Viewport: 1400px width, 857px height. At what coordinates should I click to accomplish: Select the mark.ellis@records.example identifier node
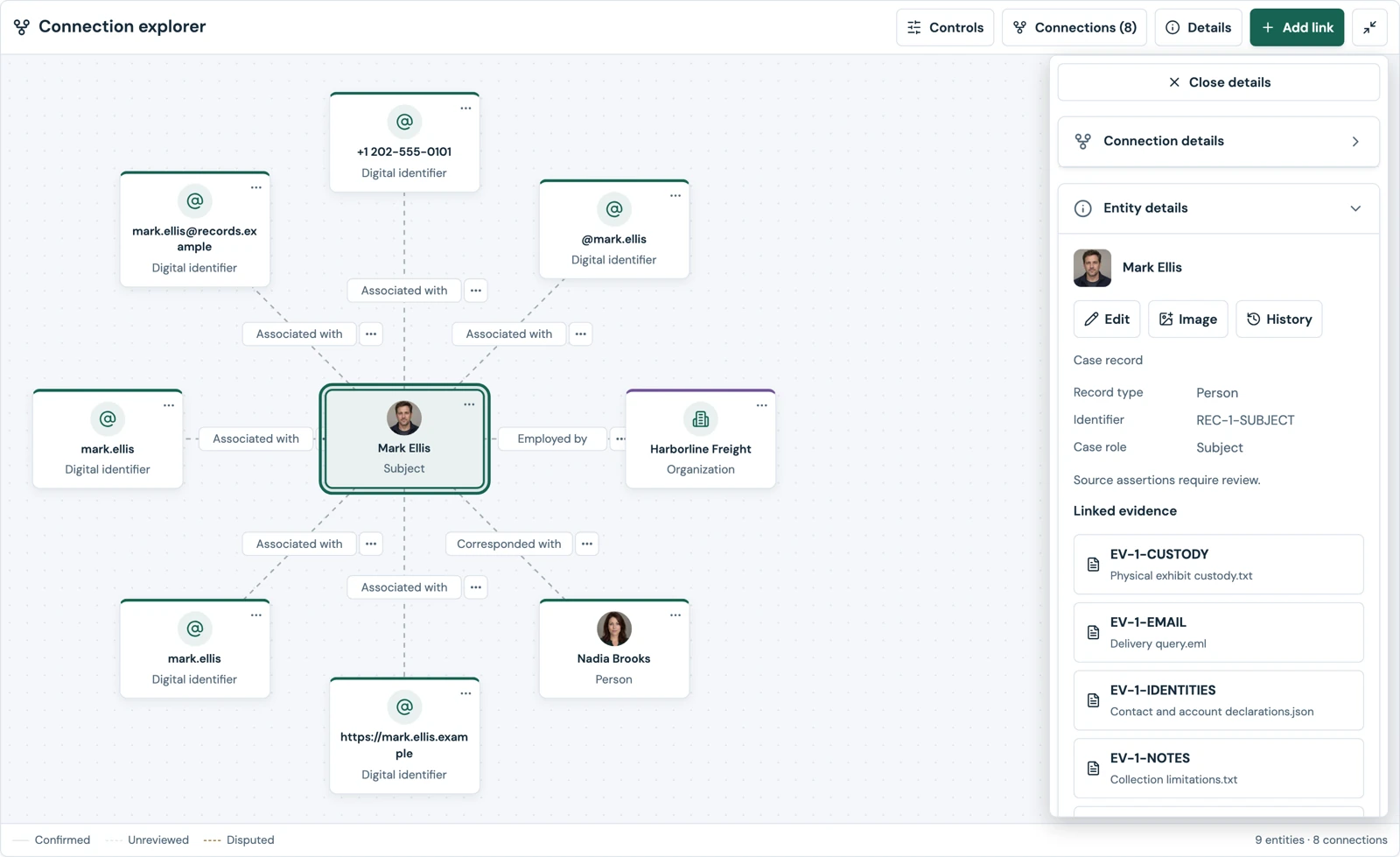click(194, 229)
